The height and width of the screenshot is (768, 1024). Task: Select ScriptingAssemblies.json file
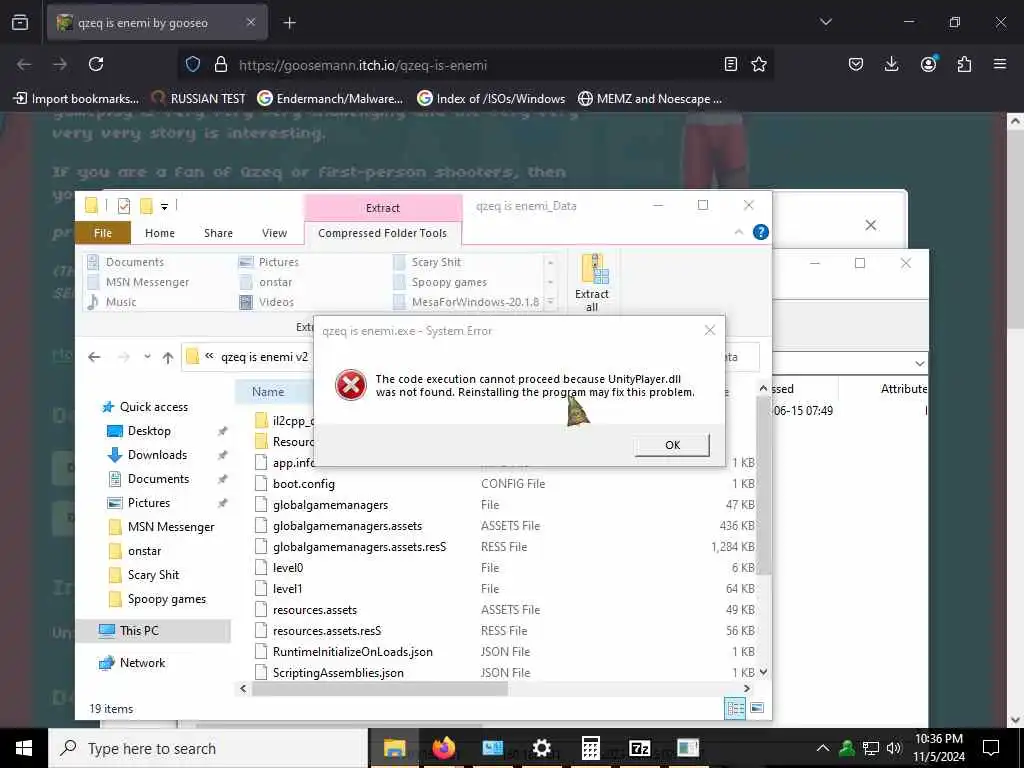tap(338, 673)
